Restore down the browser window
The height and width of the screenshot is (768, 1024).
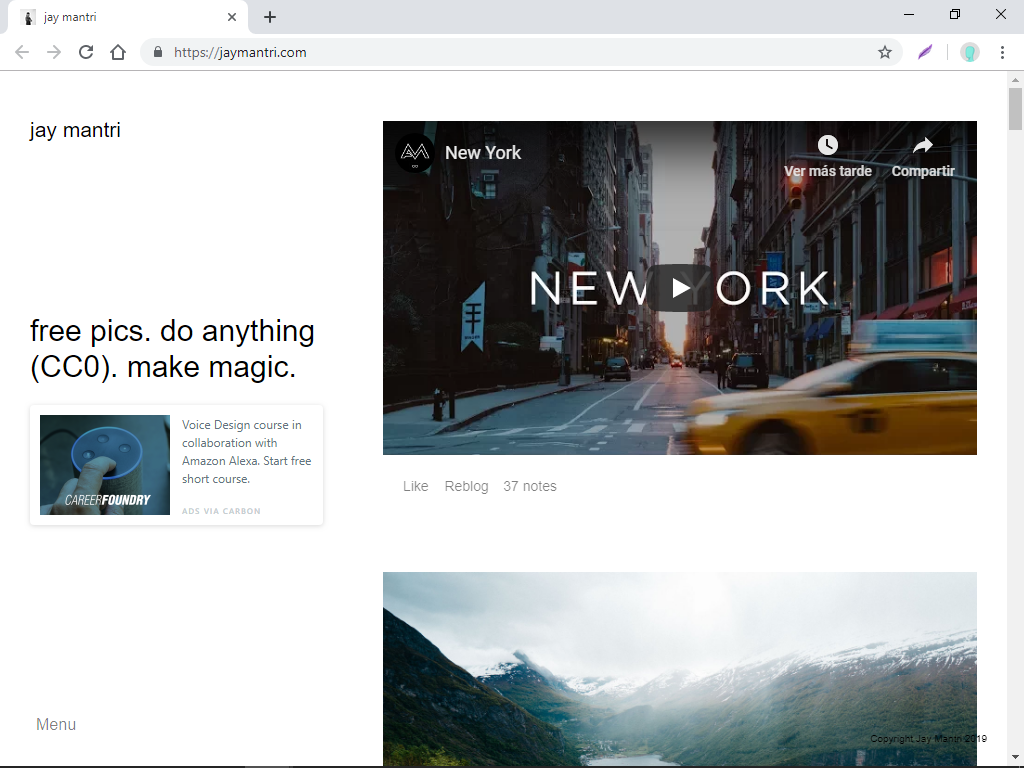pos(955,14)
